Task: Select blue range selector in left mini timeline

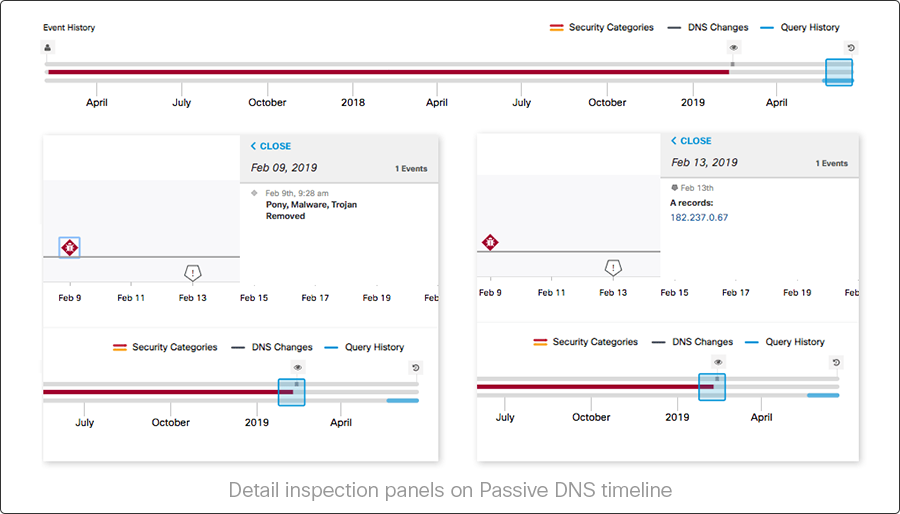Action: tap(292, 392)
